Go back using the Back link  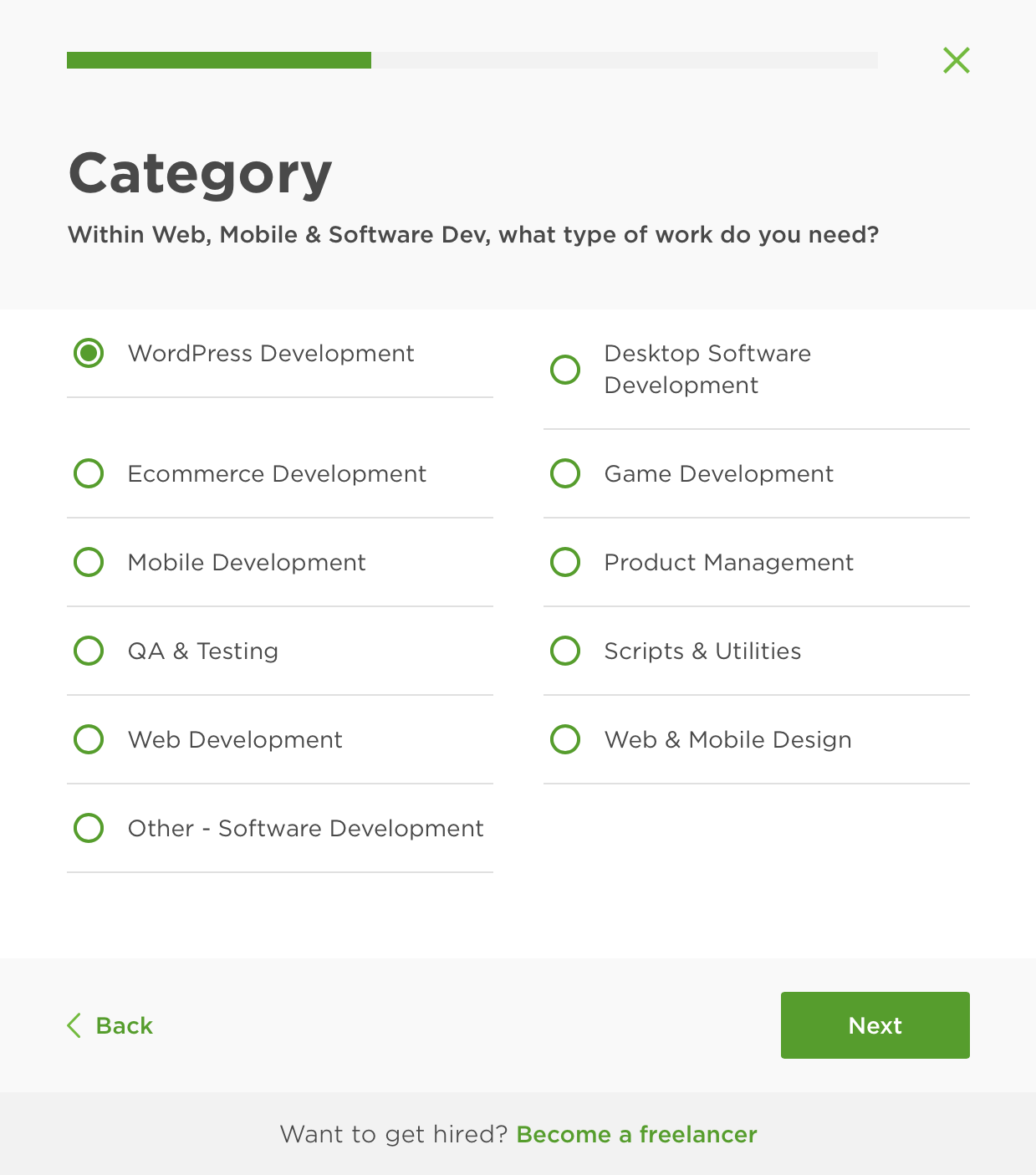pyautogui.click(x=124, y=1025)
